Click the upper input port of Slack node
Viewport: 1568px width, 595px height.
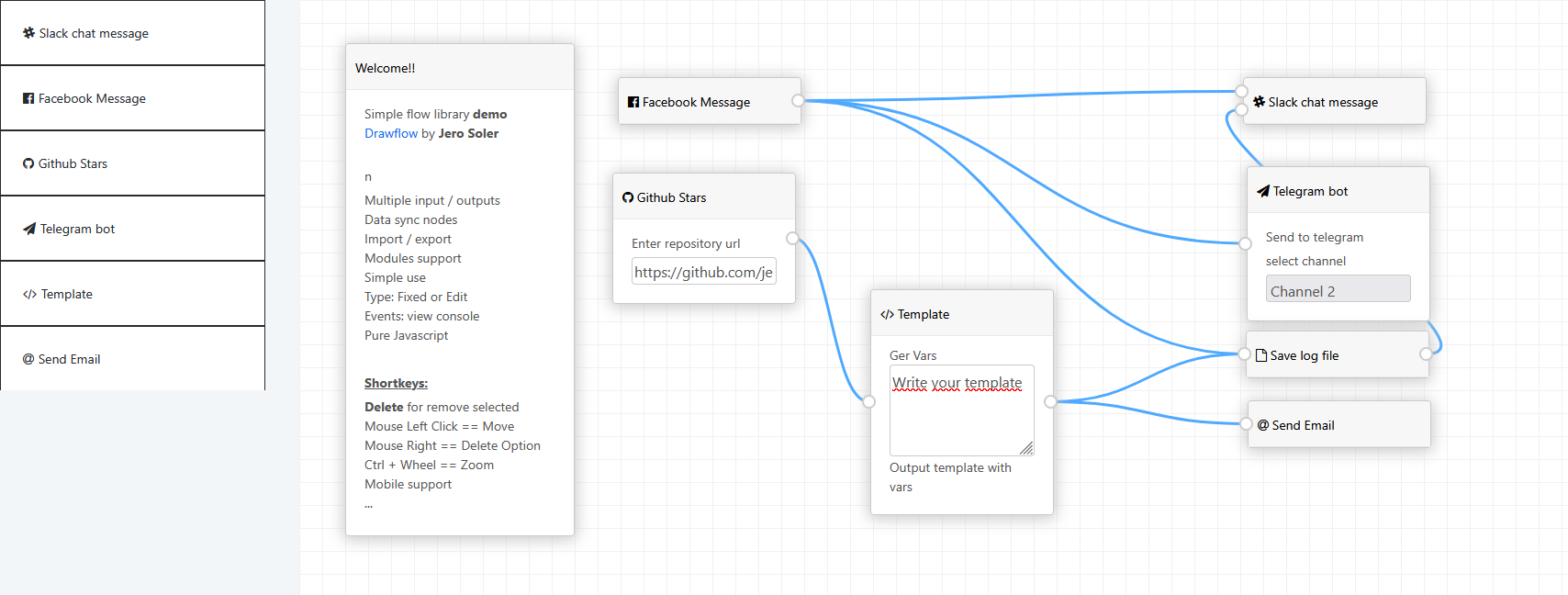coord(1241,91)
